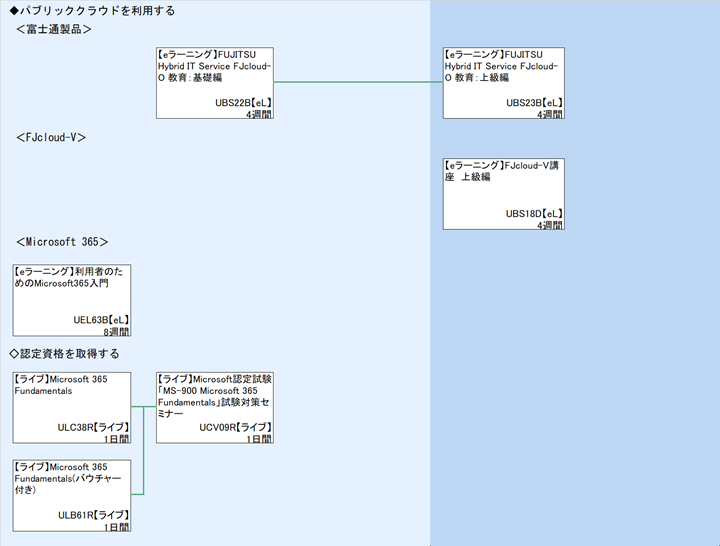Screen dimensions: 720x546
Task: Open Microsoft 365 Fundamentals course ULC38R
Action: pyautogui.click(x=72, y=408)
